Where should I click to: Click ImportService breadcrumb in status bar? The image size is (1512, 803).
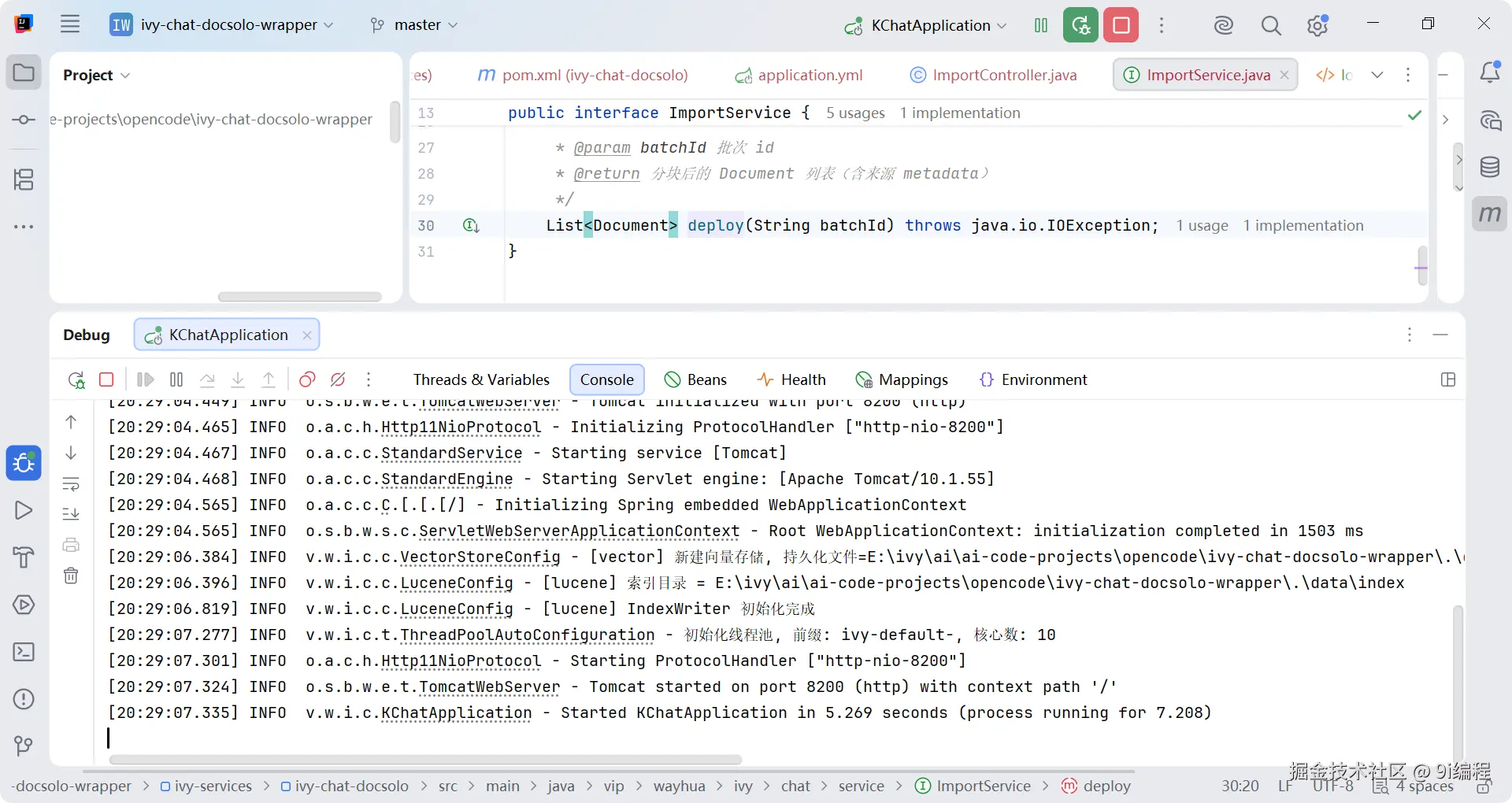point(973,786)
